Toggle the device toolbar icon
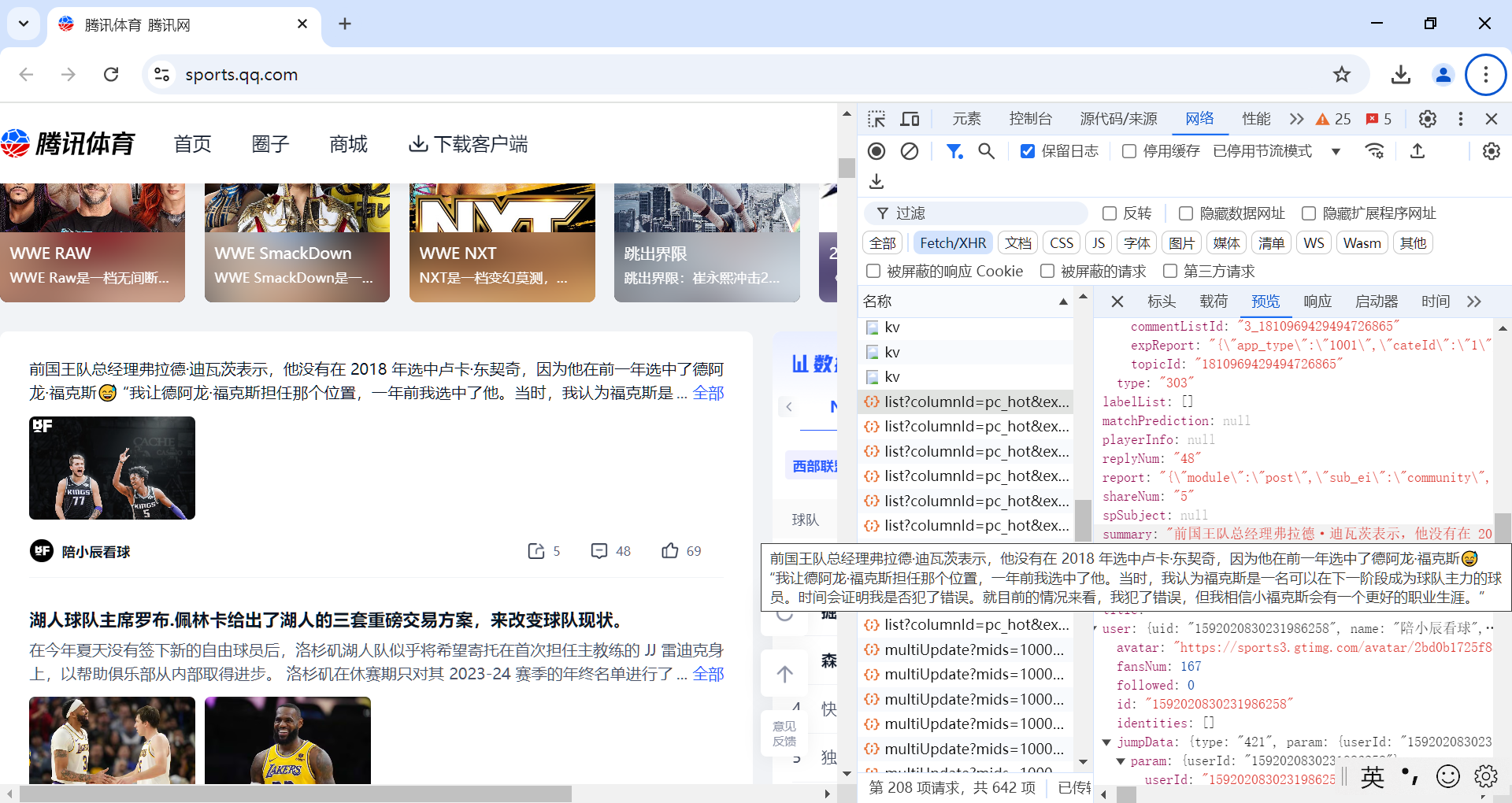Screen dimensions: 1512x803 (910, 119)
